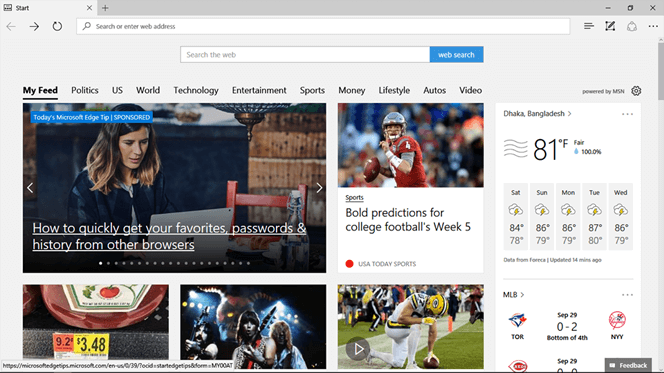Click the Toronto Blue Jays team logo
Viewport: 664px width, 373px height.
(517, 321)
